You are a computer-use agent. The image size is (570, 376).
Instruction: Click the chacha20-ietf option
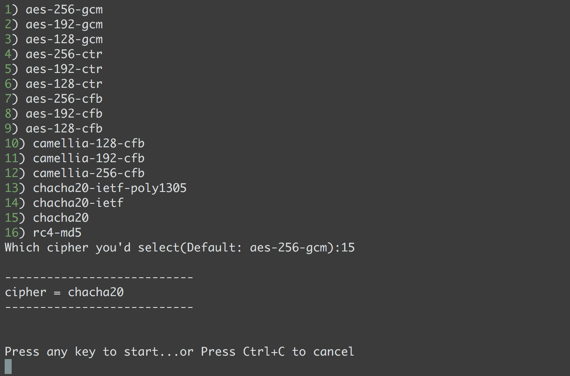click(64, 203)
